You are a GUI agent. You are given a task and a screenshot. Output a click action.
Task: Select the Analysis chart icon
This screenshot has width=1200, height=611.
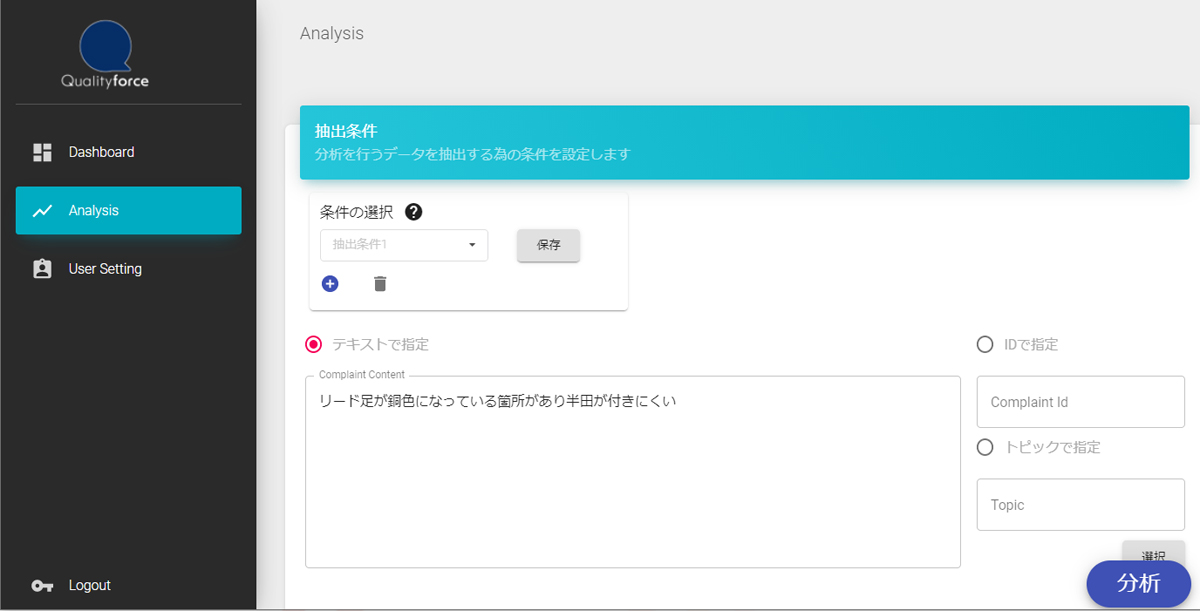41,210
